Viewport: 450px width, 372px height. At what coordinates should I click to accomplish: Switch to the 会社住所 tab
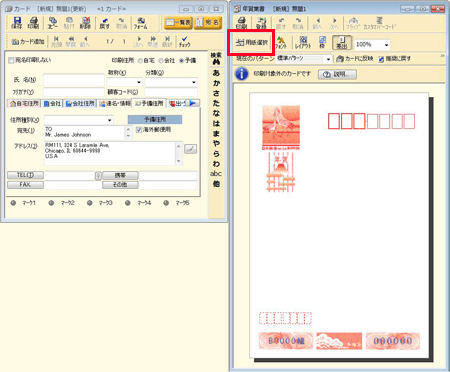click(80, 104)
